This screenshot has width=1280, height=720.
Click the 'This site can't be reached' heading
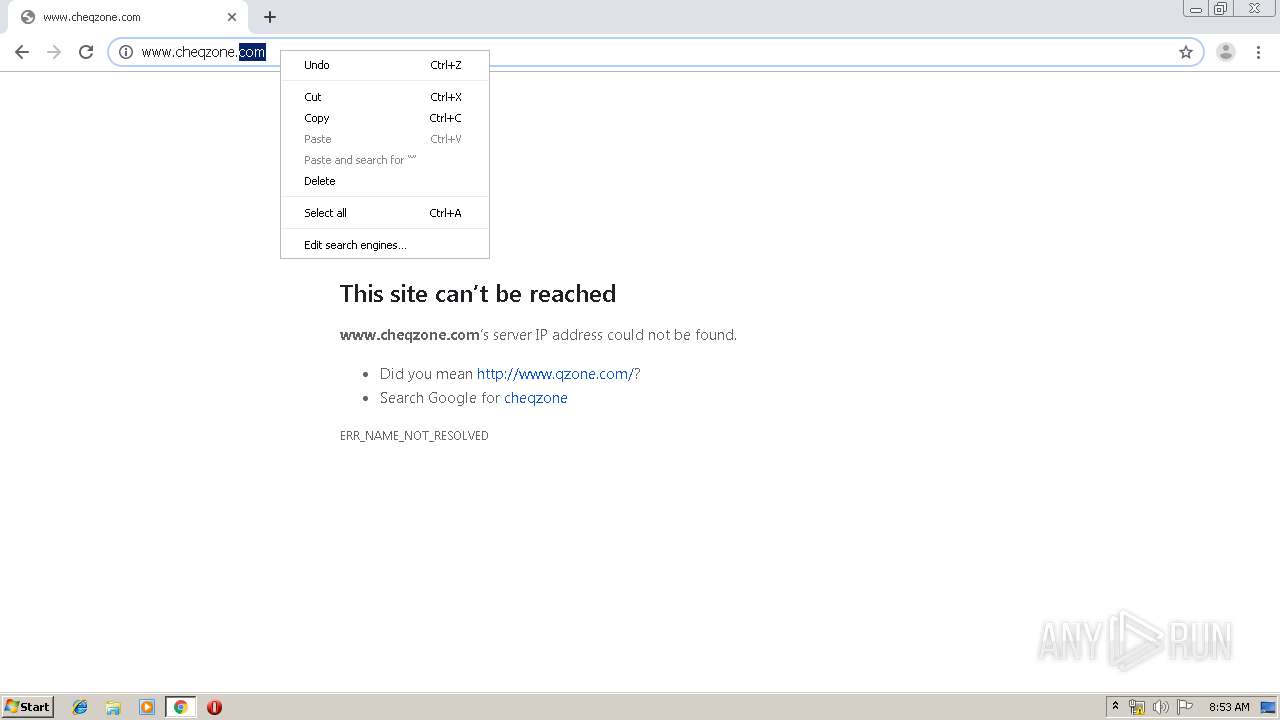[478, 293]
